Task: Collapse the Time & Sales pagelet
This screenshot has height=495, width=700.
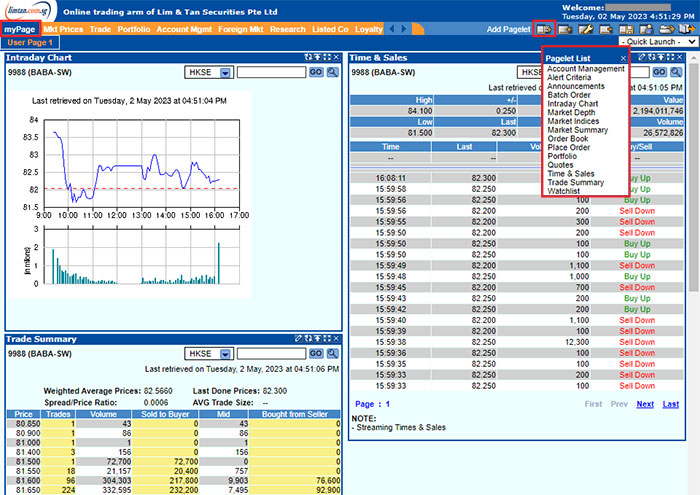Action: 661,57
